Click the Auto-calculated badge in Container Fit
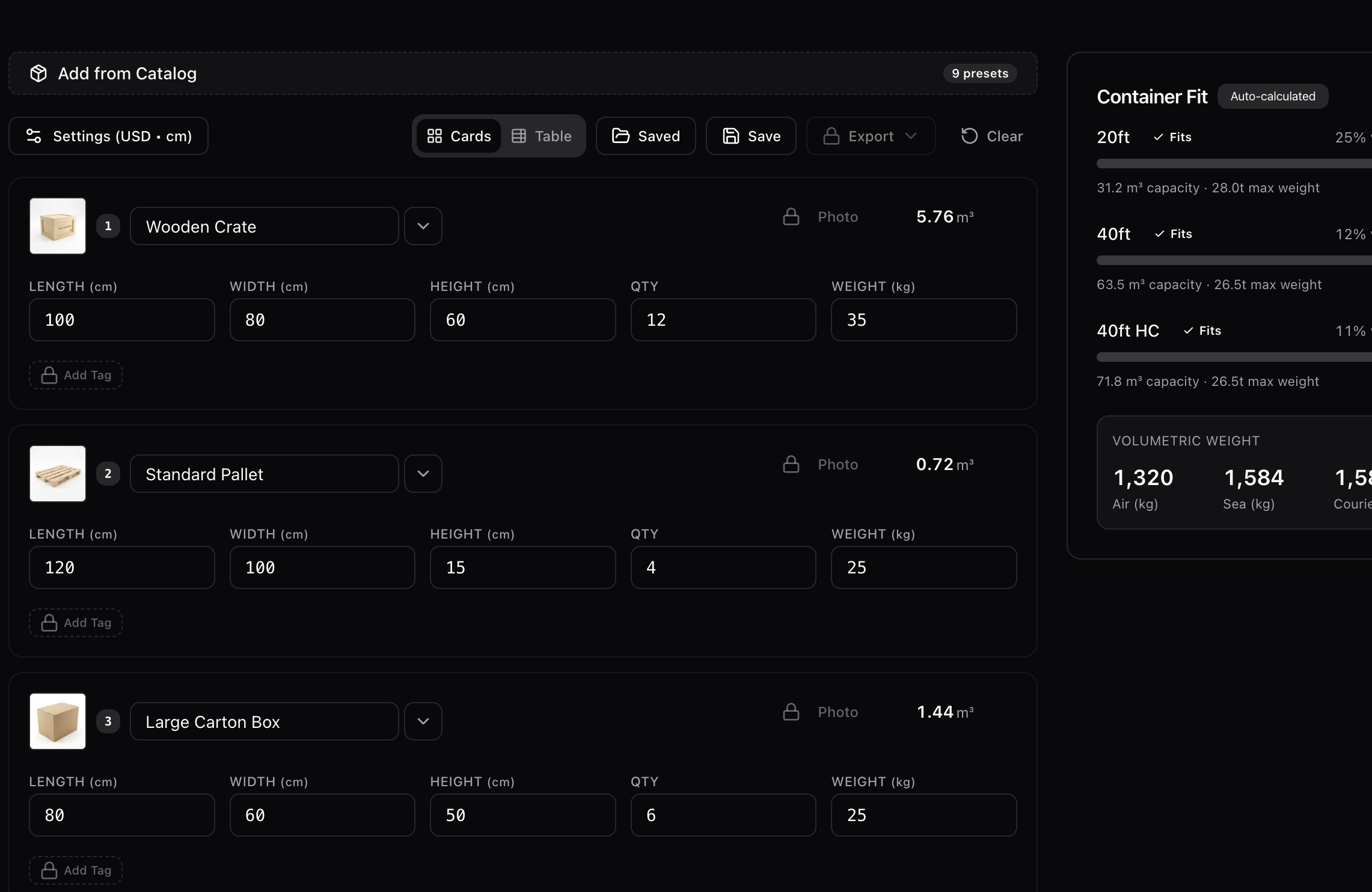 [1273, 96]
